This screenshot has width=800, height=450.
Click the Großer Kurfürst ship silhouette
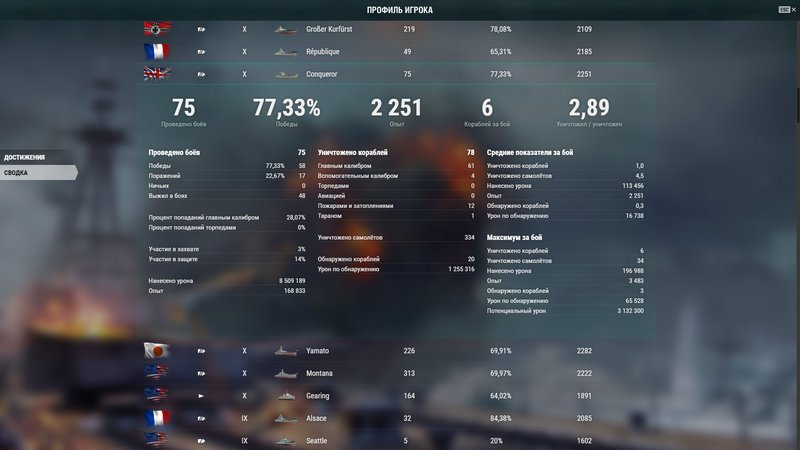(286, 30)
